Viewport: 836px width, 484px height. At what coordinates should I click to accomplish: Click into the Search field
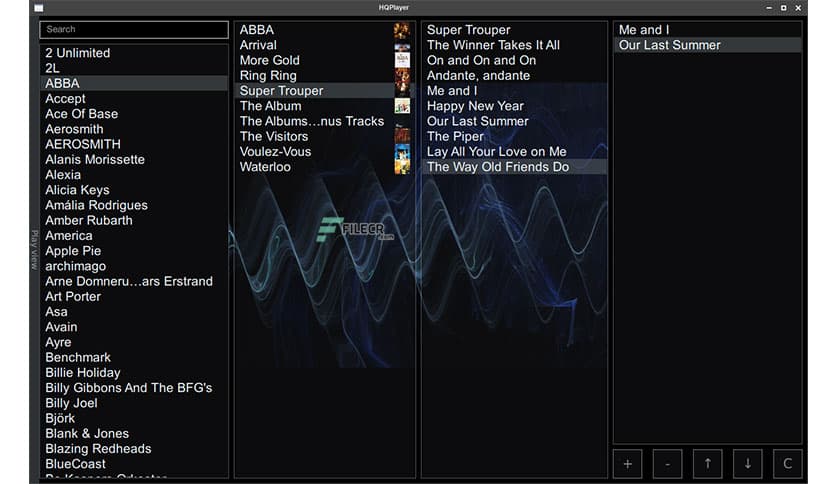click(134, 29)
